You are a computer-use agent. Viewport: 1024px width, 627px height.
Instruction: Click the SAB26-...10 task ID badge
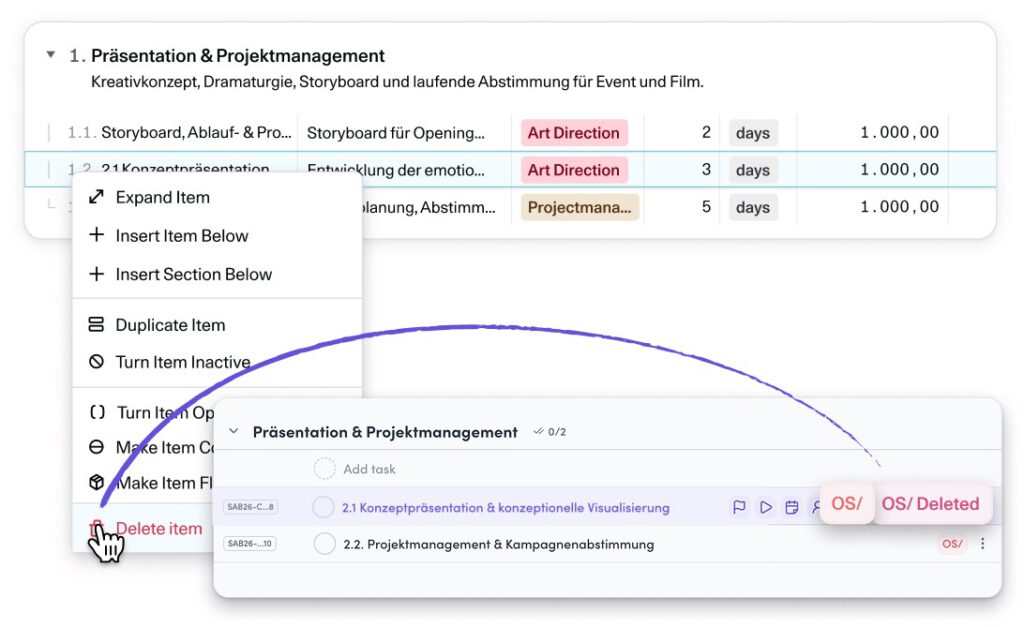tap(249, 543)
